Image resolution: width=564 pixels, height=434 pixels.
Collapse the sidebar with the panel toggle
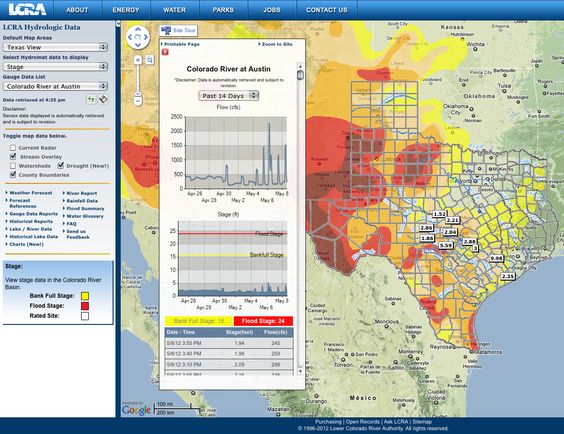(x=118, y=24)
